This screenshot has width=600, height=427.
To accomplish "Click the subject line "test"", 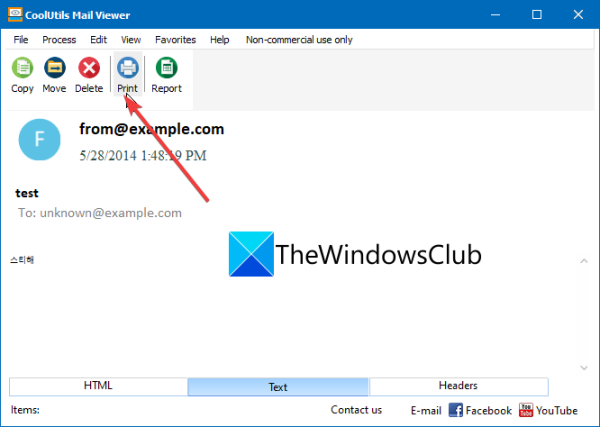I will pos(27,193).
